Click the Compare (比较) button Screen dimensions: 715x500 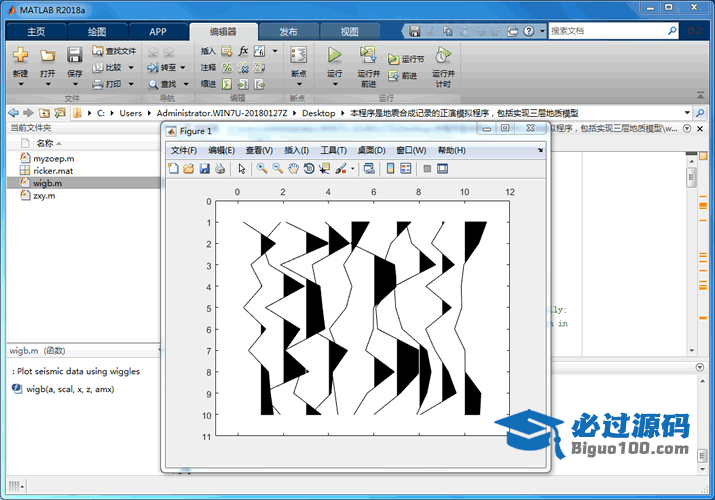coord(108,67)
